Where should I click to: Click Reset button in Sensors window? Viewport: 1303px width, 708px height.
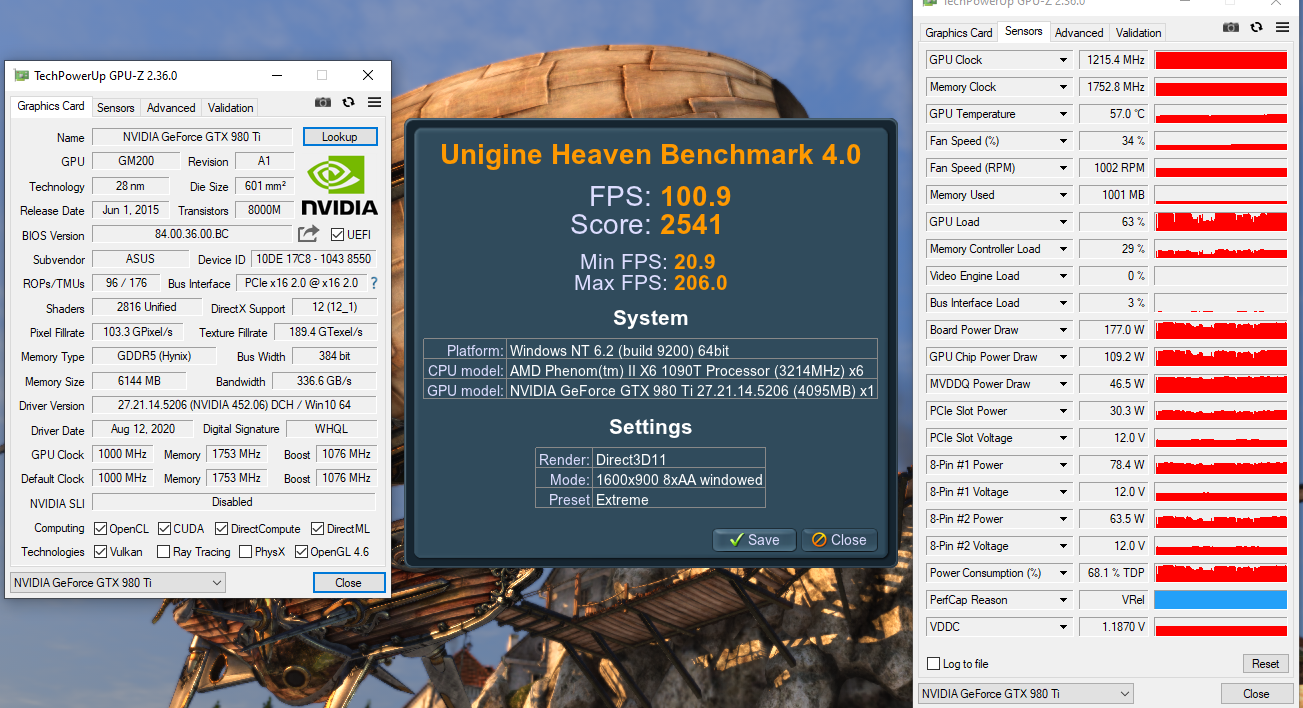(x=1265, y=664)
